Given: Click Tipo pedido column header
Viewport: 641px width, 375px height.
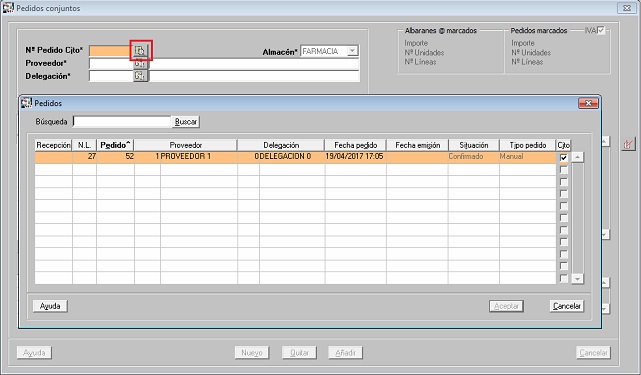Looking at the screenshot, I should 528,145.
